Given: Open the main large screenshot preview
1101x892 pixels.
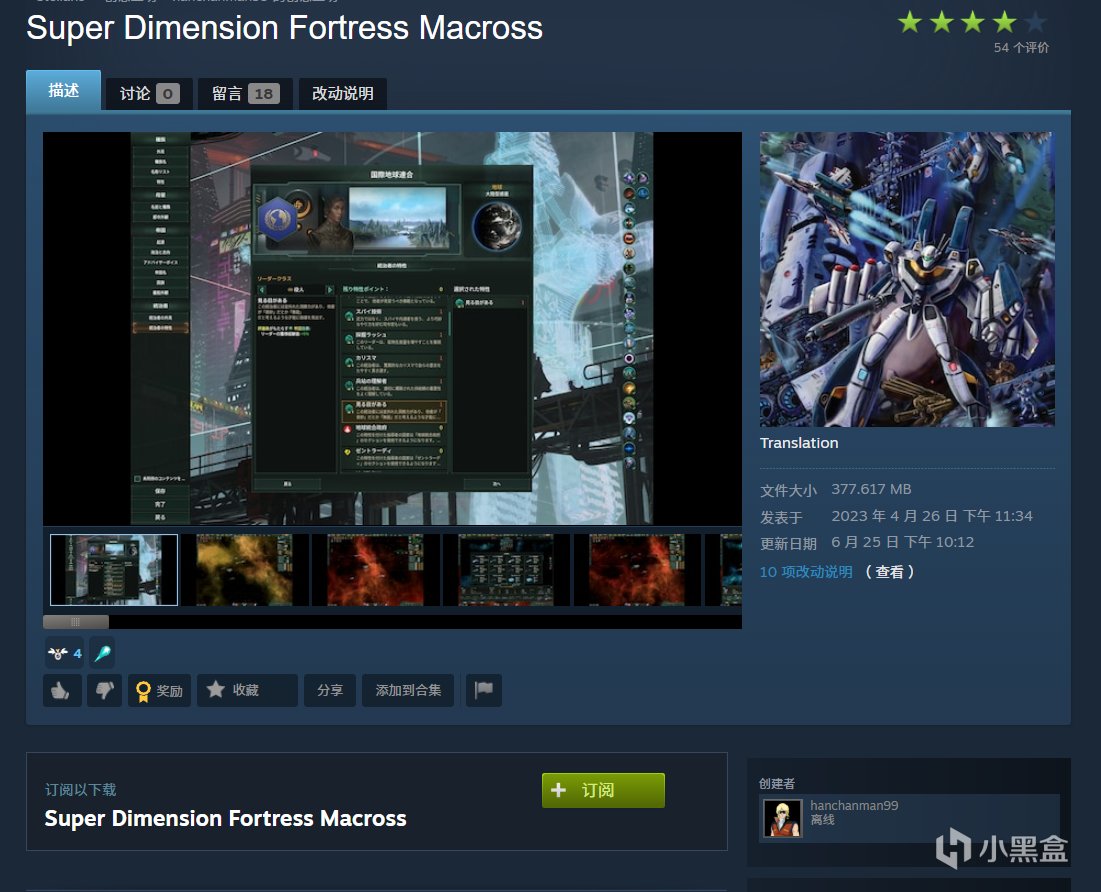Looking at the screenshot, I should [x=392, y=329].
